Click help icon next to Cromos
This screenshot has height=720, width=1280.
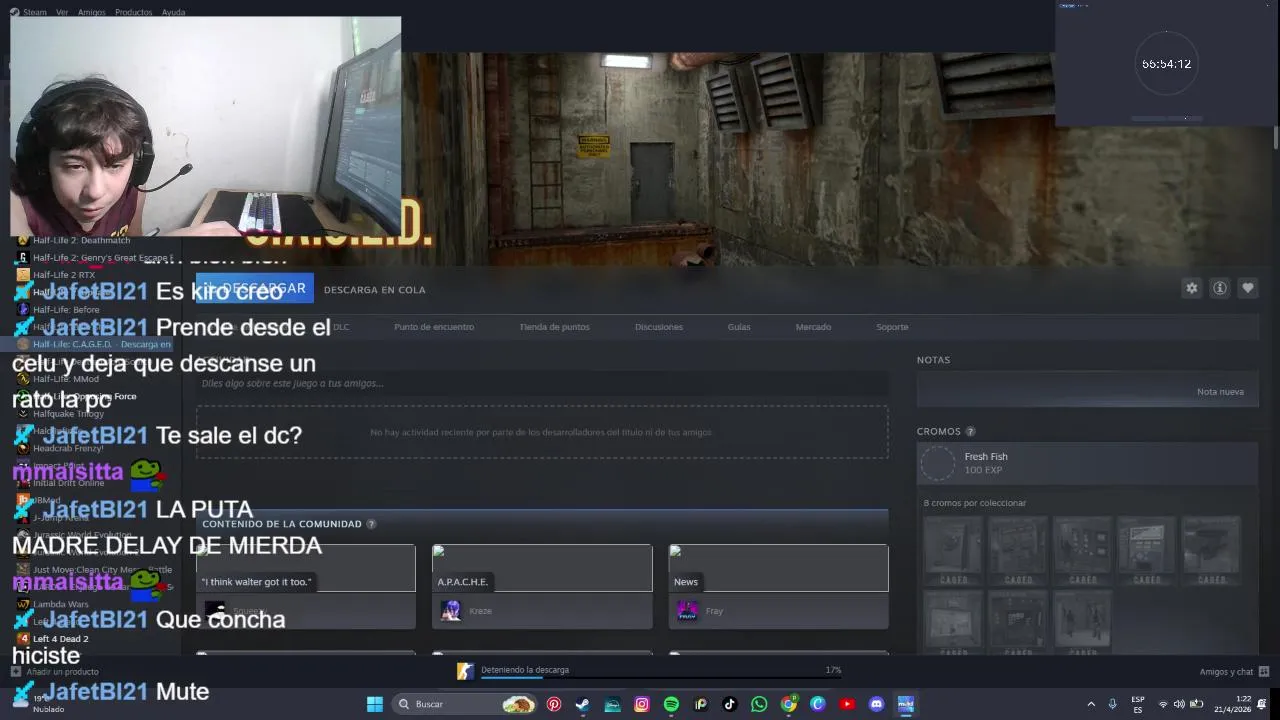pos(970,432)
